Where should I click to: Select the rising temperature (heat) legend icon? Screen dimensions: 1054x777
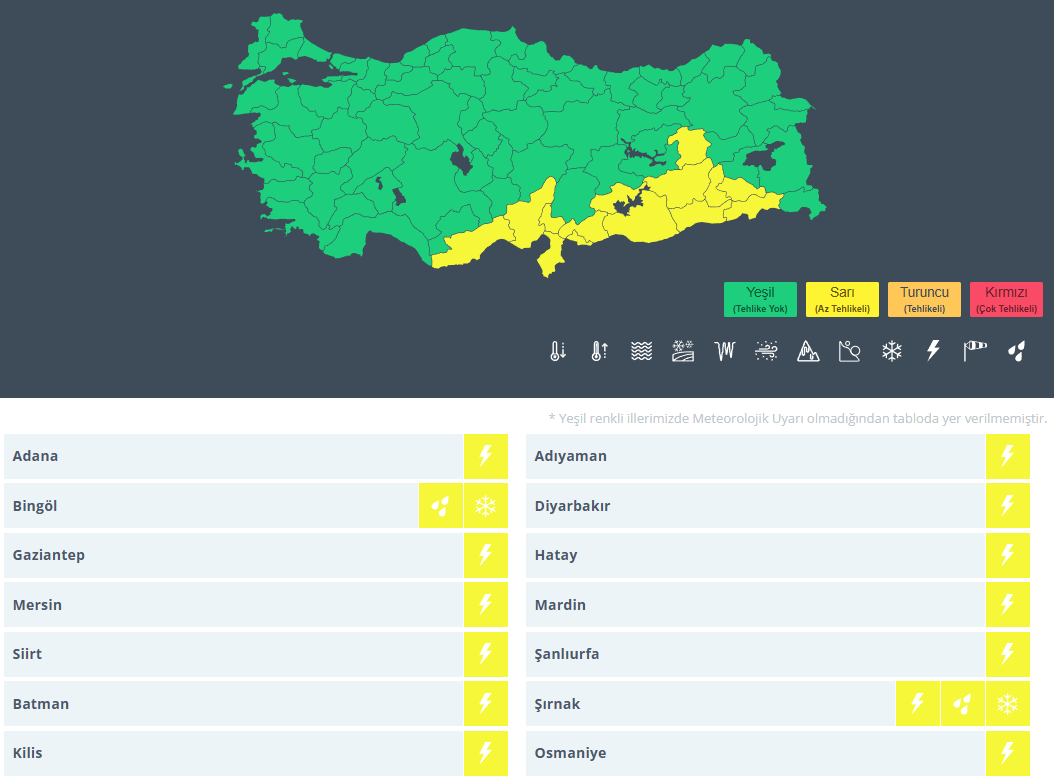click(599, 351)
